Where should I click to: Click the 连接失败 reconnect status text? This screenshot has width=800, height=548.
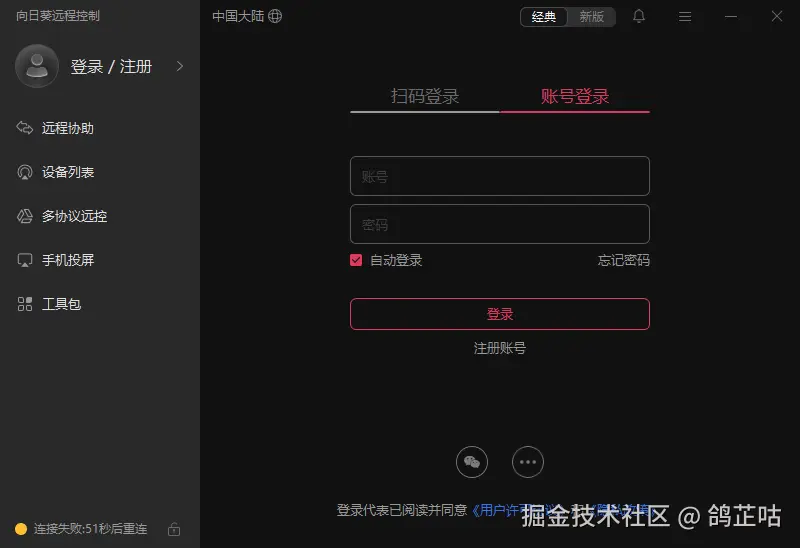pyautogui.click(x=90, y=529)
